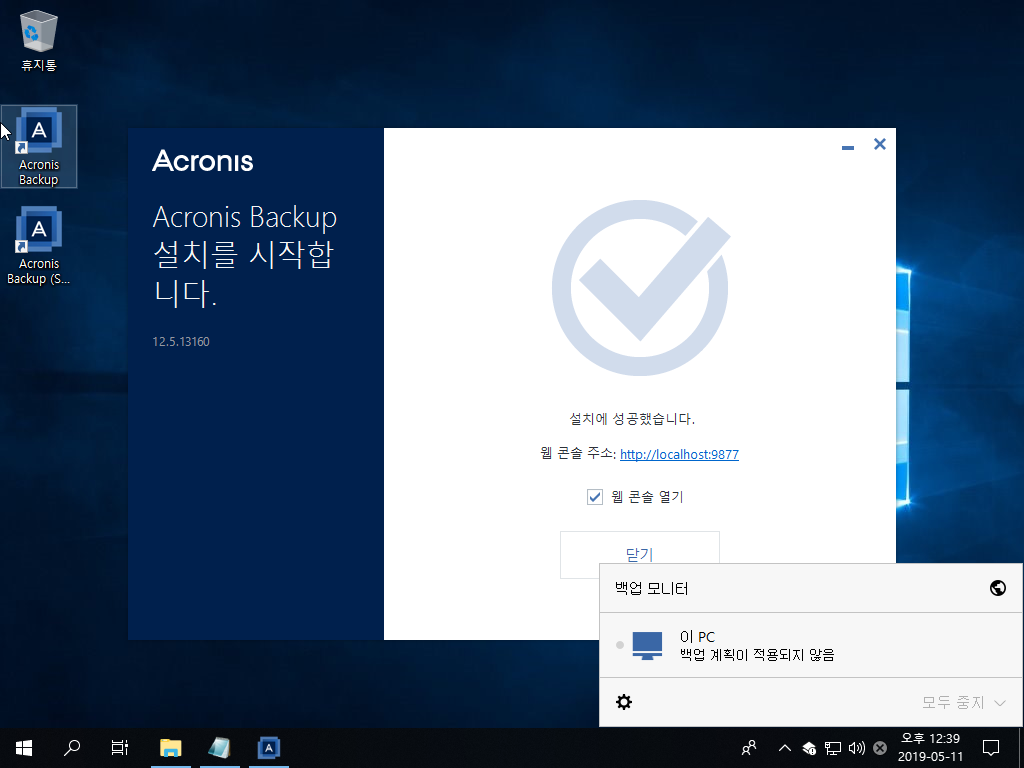The image size is (1024, 768).
Task: Select the Acronis Backup (S... desktop shortcut
Action: tap(39, 246)
